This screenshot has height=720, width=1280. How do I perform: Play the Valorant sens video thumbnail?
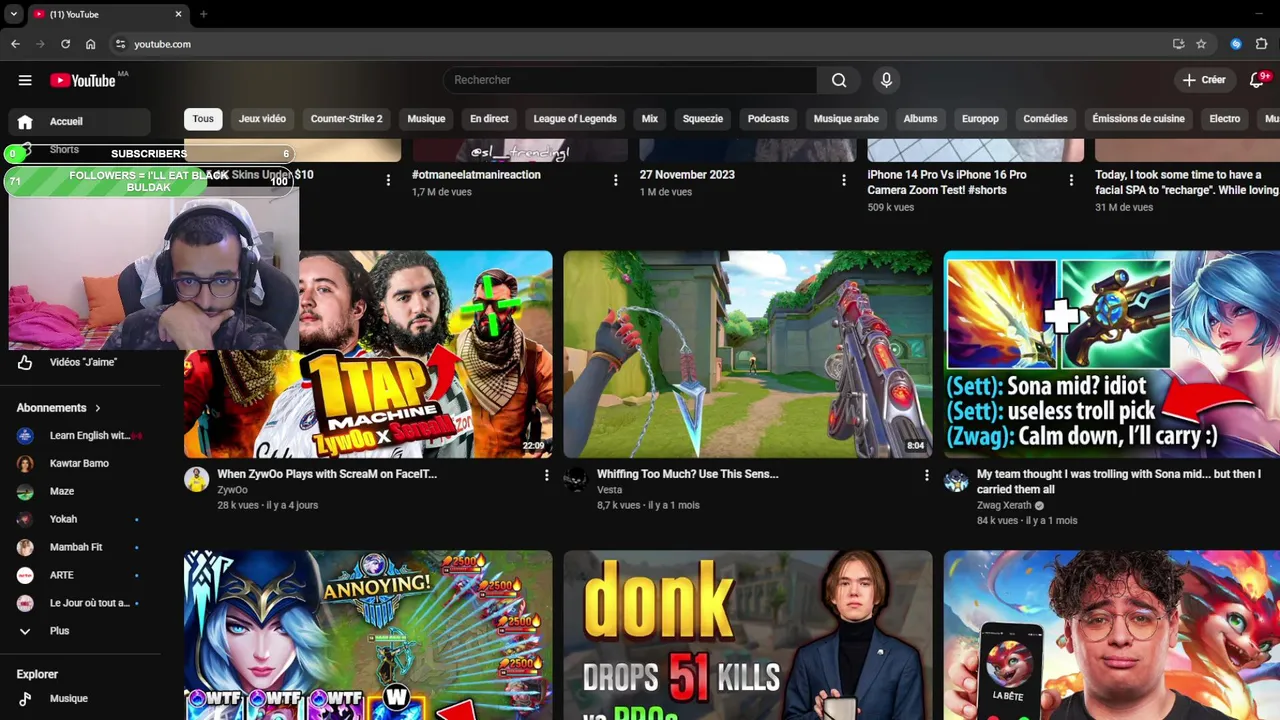pos(748,354)
